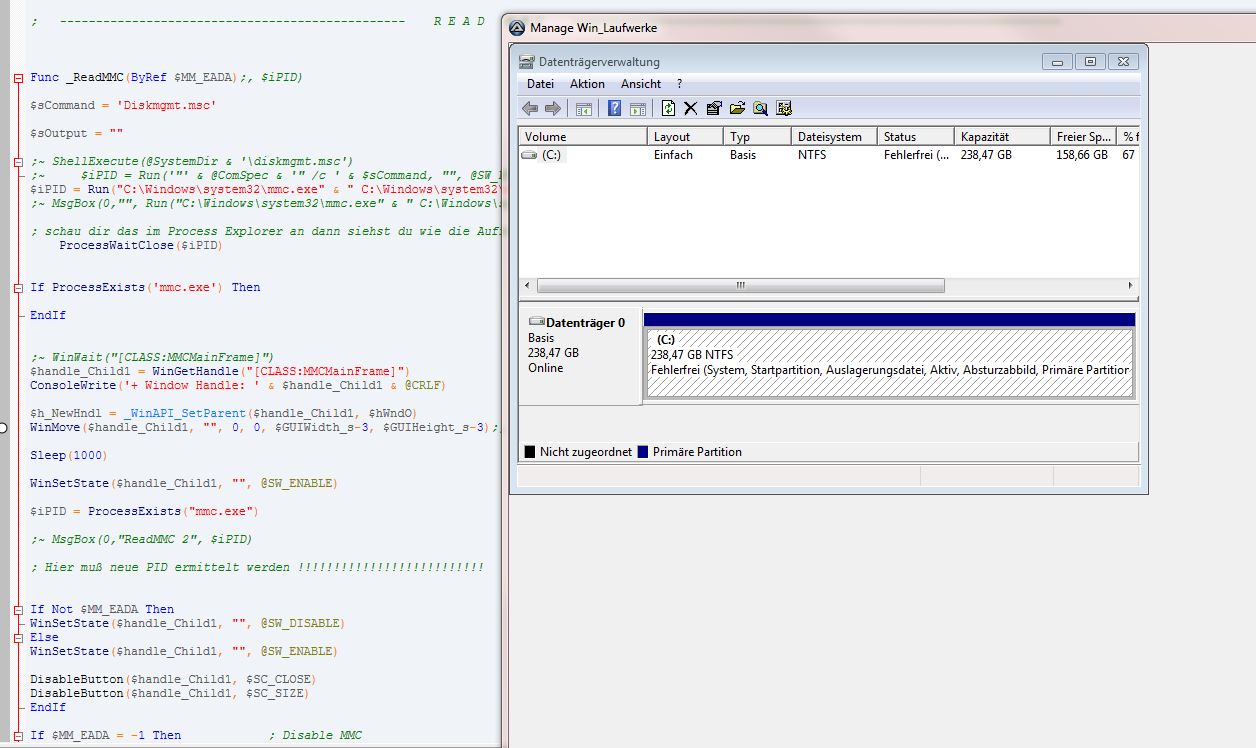
Task: Click the open folder toolbar icon
Action: coord(737,108)
